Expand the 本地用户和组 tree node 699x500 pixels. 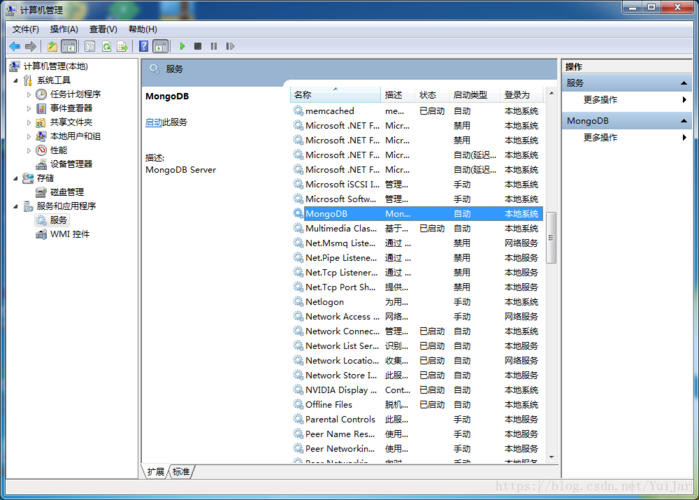pos(29,136)
